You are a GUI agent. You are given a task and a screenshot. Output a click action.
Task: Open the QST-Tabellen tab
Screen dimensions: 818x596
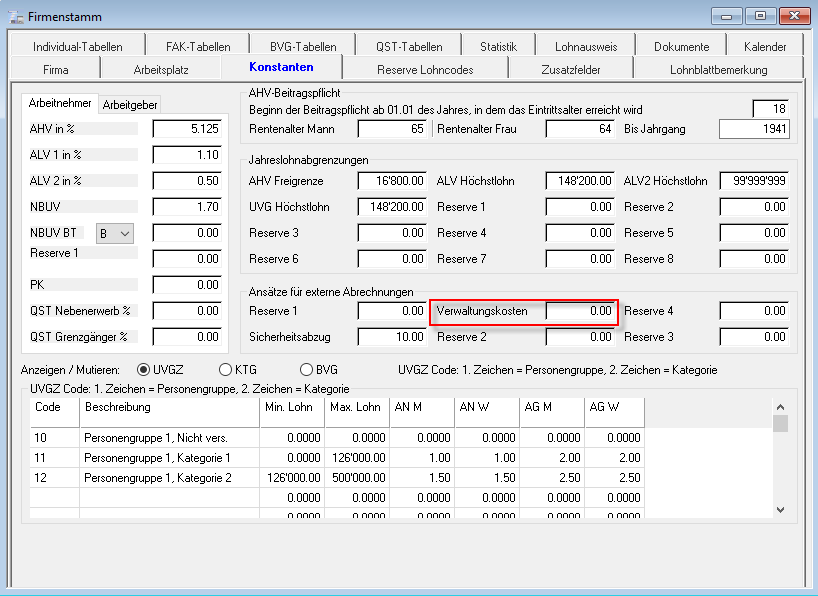[x=409, y=46]
